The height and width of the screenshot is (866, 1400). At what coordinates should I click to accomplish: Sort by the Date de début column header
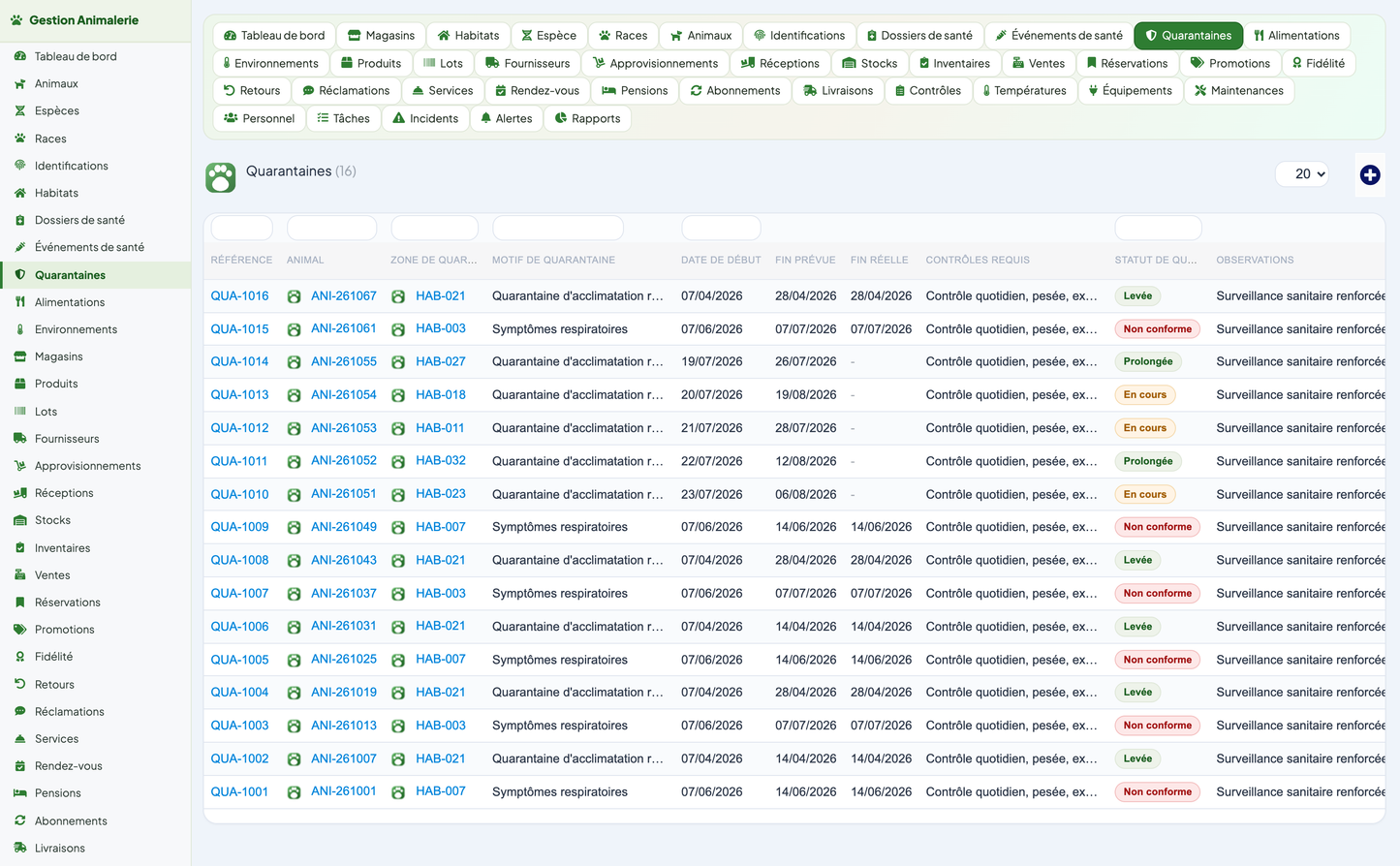click(721, 260)
